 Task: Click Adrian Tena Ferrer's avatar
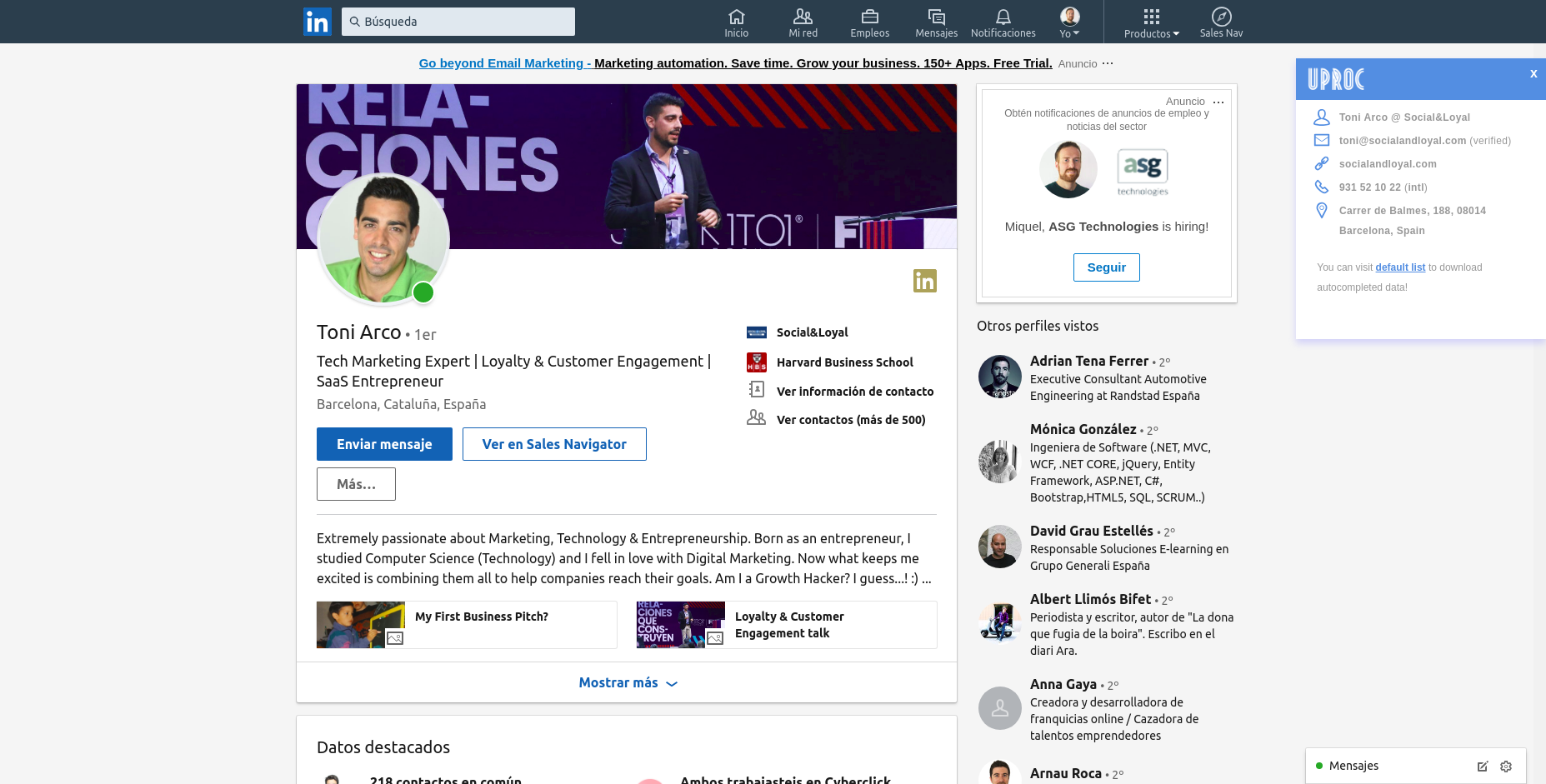coord(1000,377)
